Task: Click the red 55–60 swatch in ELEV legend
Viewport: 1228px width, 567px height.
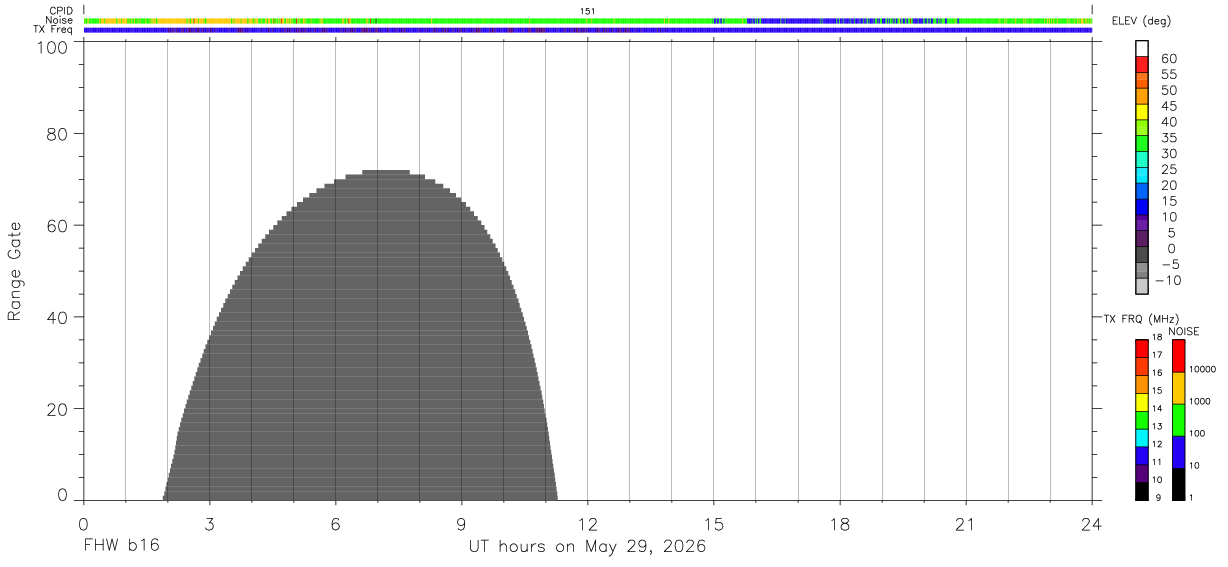Action: point(1142,65)
